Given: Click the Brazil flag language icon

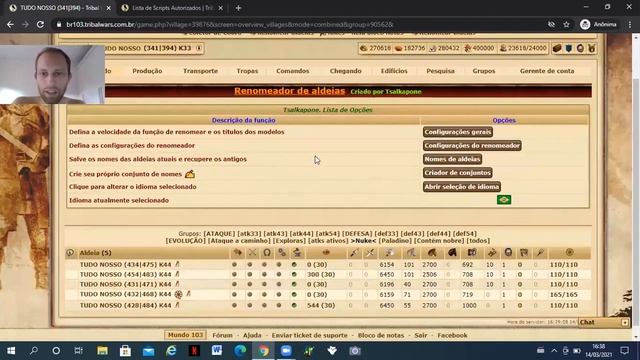Looking at the screenshot, I should (504, 200).
